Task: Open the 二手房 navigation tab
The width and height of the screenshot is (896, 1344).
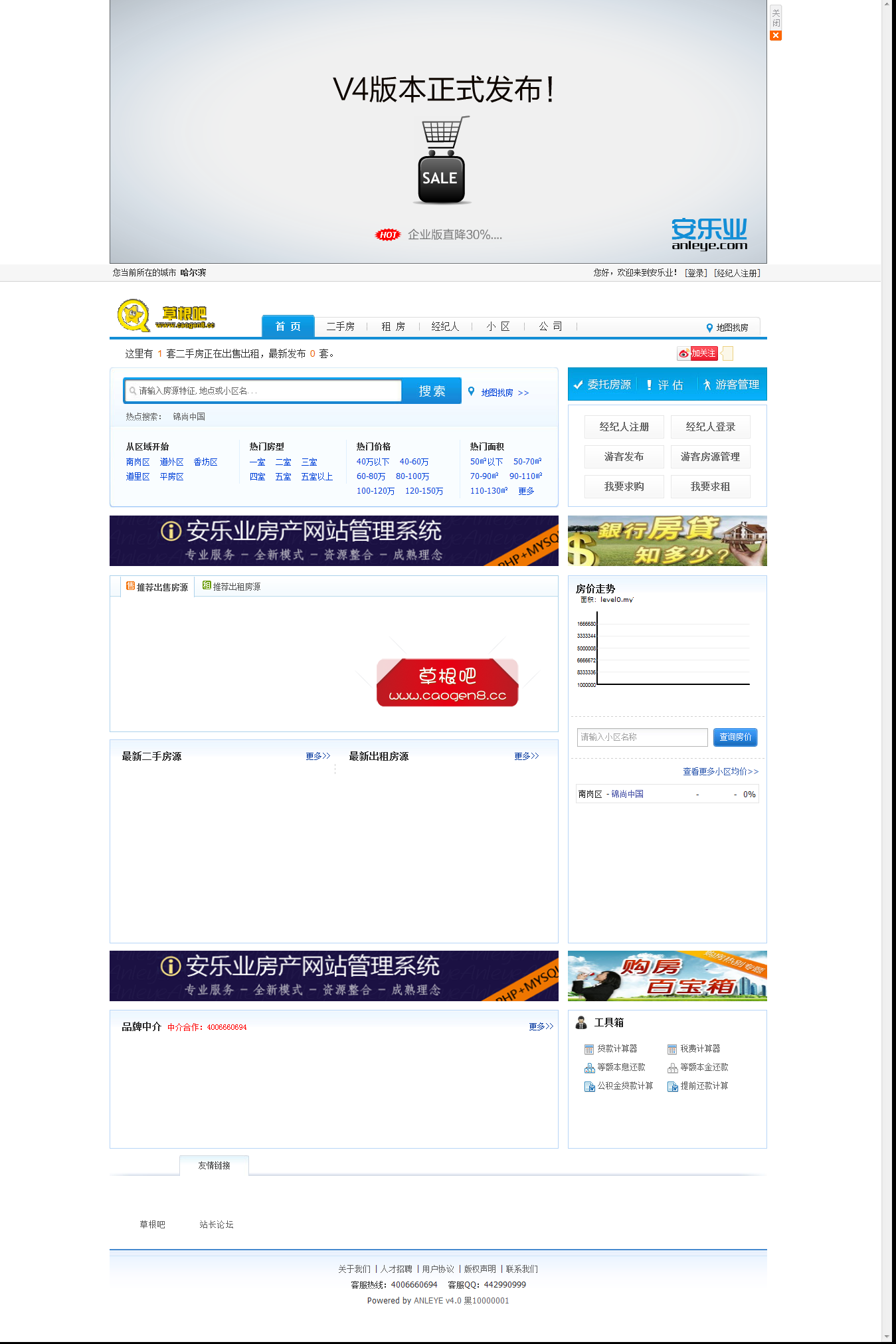Action: coord(340,326)
